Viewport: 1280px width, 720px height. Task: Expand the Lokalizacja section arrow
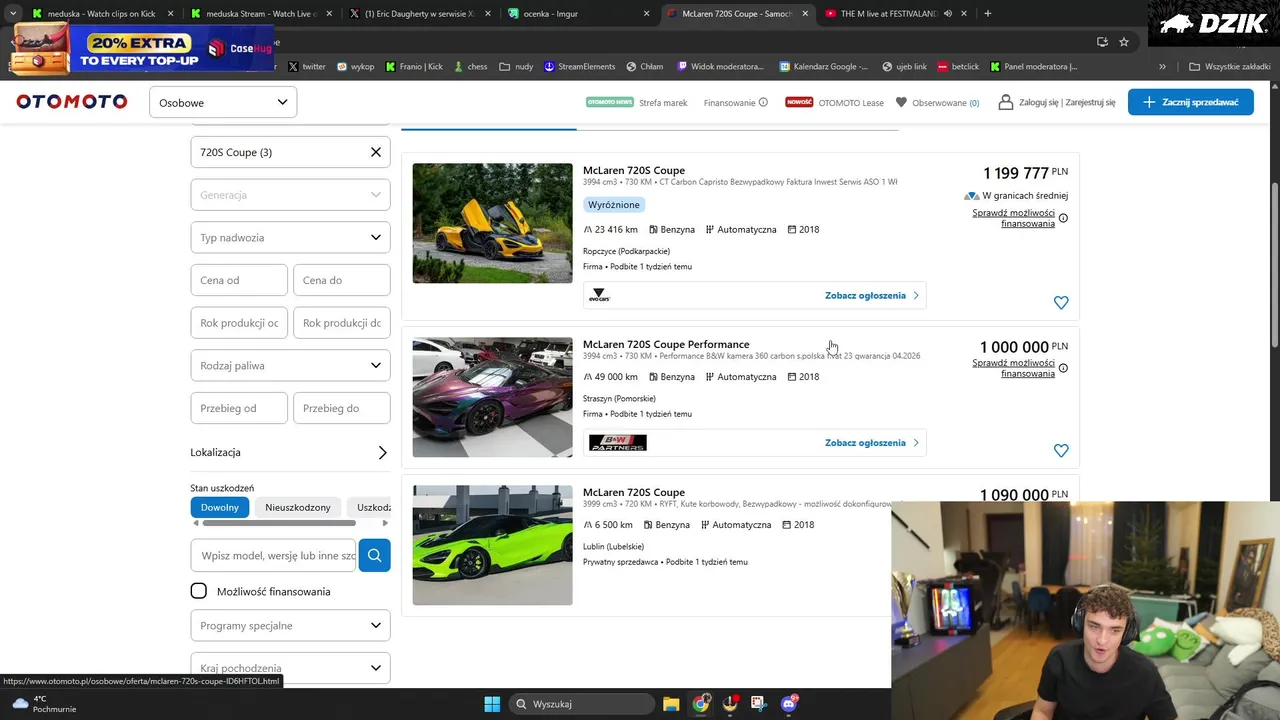pyautogui.click(x=382, y=453)
